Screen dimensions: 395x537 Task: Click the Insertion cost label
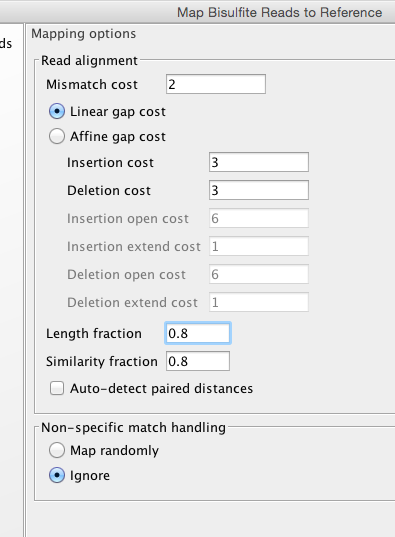(110, 163)
